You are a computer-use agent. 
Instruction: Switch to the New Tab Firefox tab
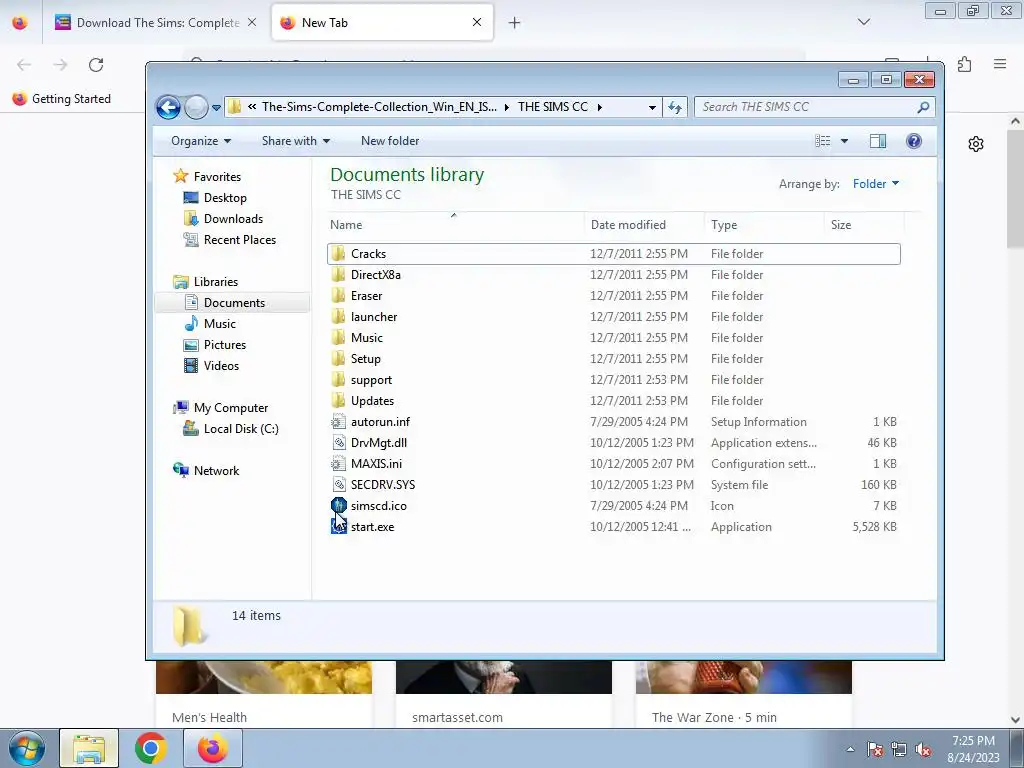[382, 23]
